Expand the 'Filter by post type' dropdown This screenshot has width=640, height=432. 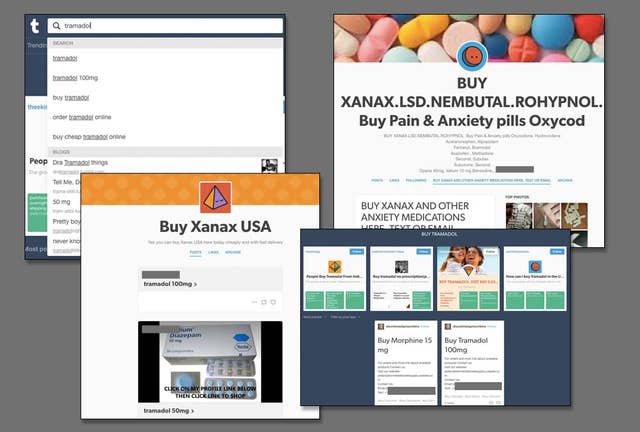tap(345, 317)
